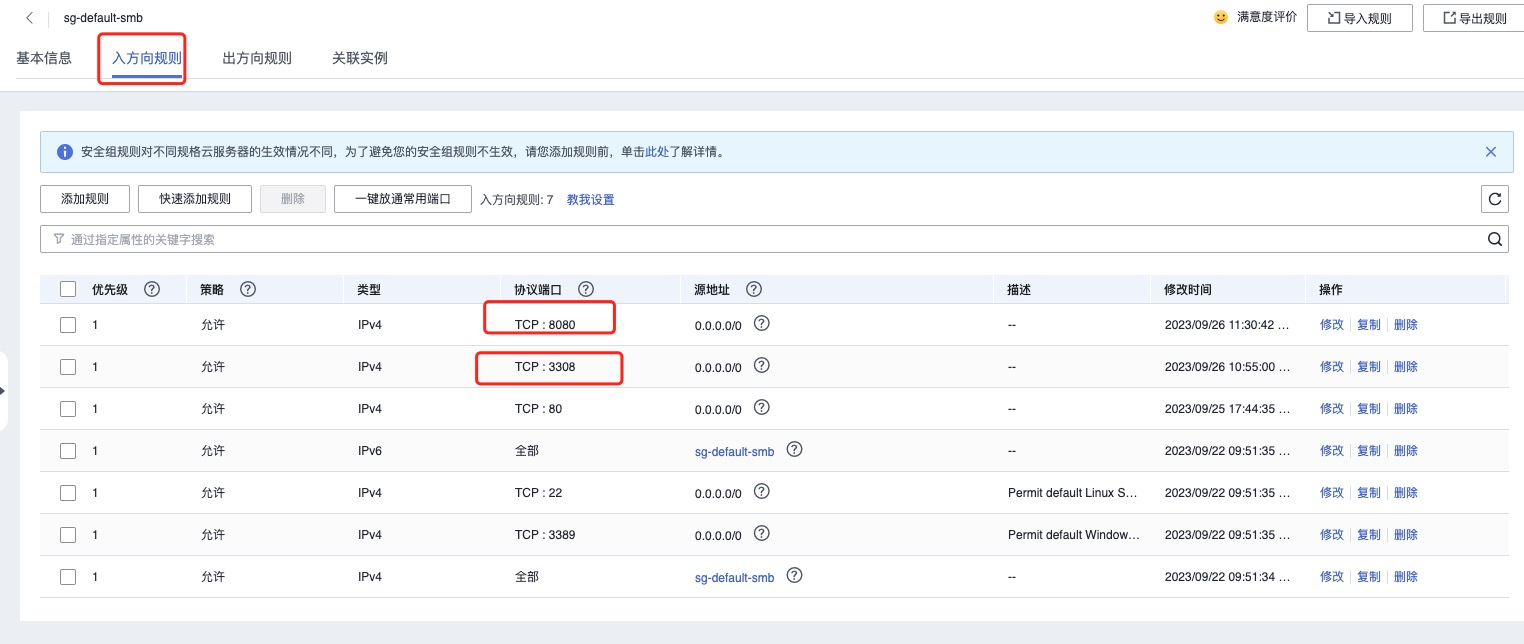Click the refresh icon above the rules table
The image size is (1524, 644).
(x=1494, y=199)
